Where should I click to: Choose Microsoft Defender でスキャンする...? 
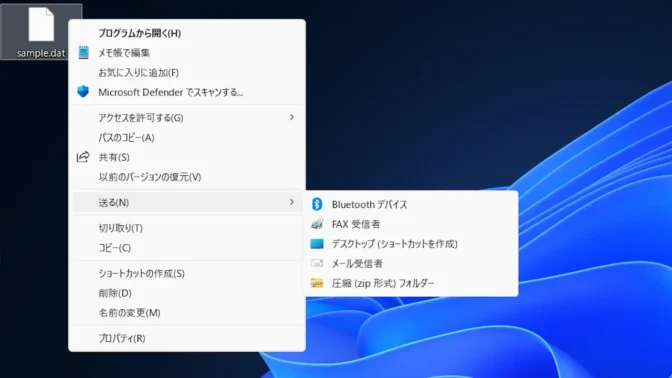(187, 92)
